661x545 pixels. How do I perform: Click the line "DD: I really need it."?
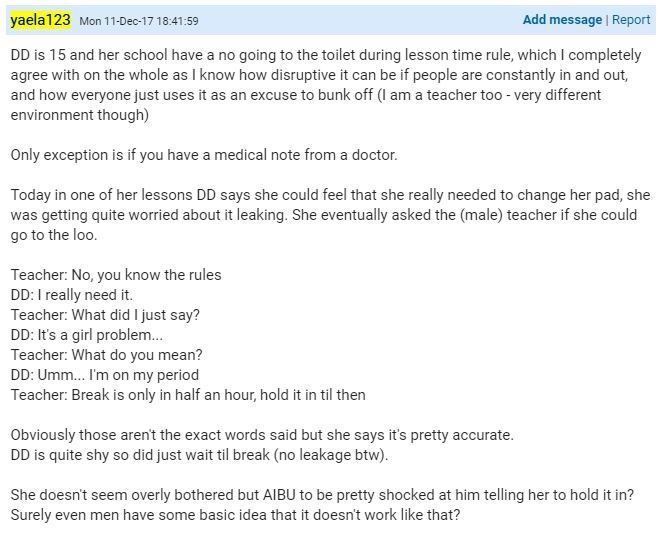72,294
